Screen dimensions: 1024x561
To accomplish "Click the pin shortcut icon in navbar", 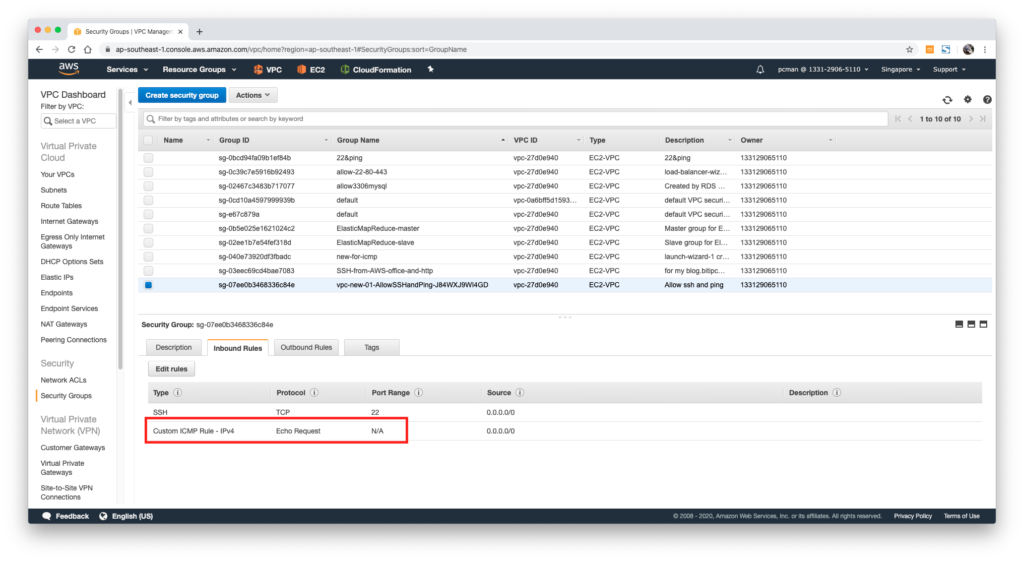I will (x=430, y=70).
